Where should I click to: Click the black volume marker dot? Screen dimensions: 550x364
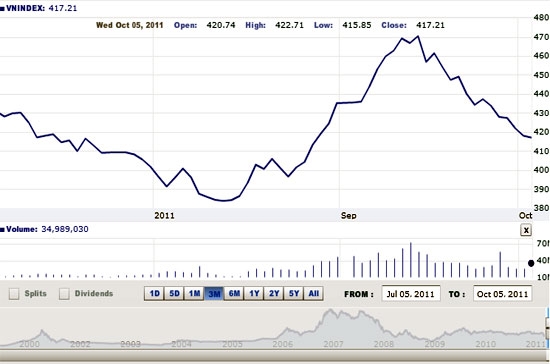pyautogui.click(x=531, y=263)
